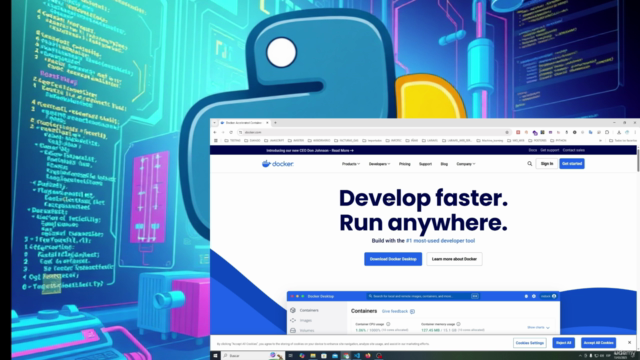Open the DJANGO bookmarks folder
Viewport: 640px width, 360px height.
coord(253,140)
